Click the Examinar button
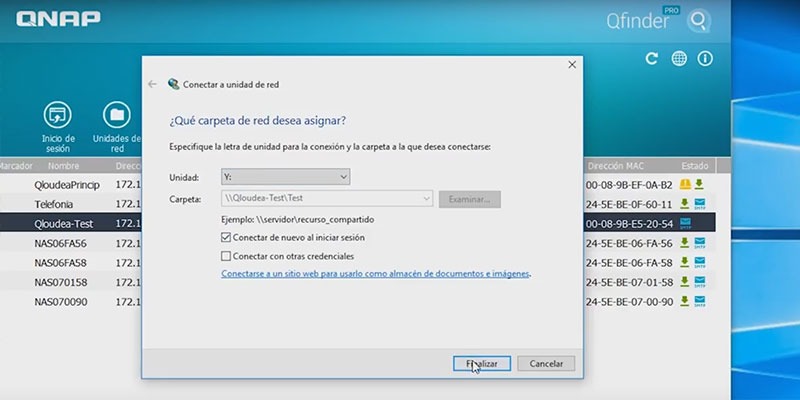Screen dimensions: 800x400 coord(469,199)
